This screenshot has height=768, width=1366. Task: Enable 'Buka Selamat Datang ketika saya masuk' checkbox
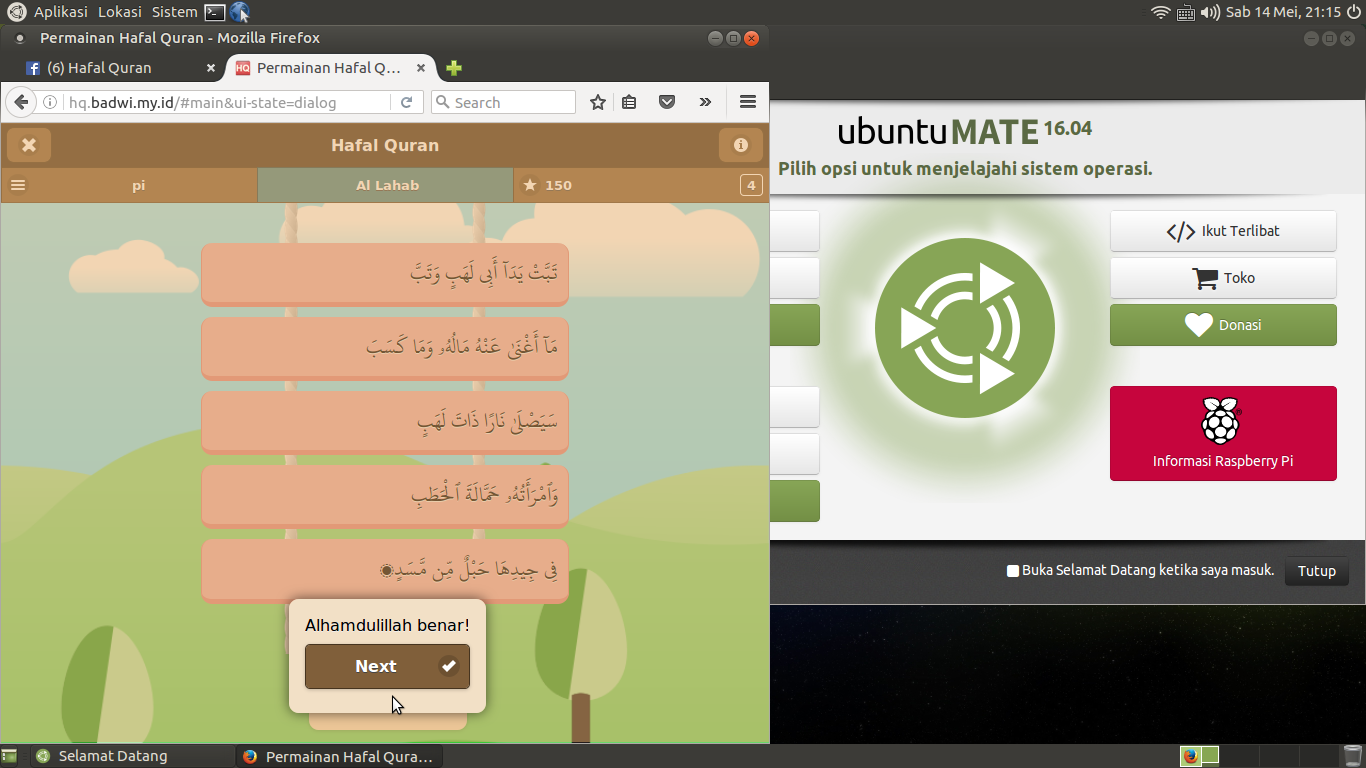tap(1013, 571)
